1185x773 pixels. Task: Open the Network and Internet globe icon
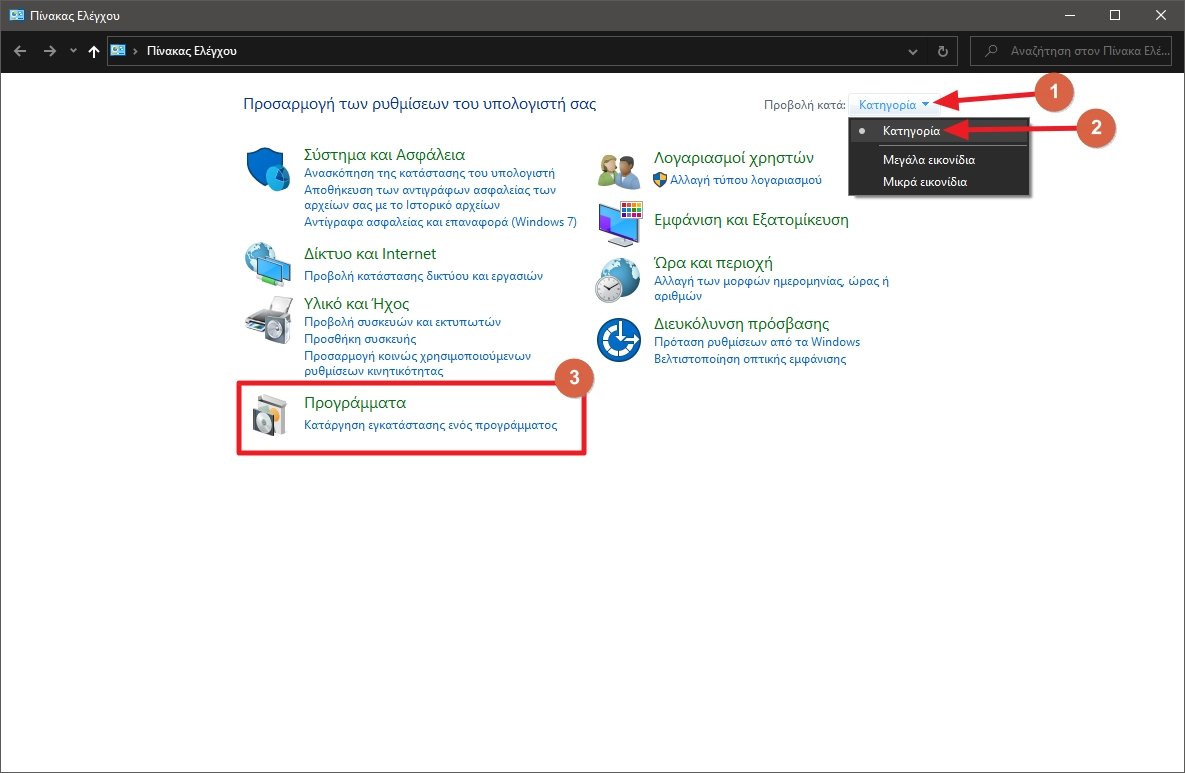[x=267, y=265]
